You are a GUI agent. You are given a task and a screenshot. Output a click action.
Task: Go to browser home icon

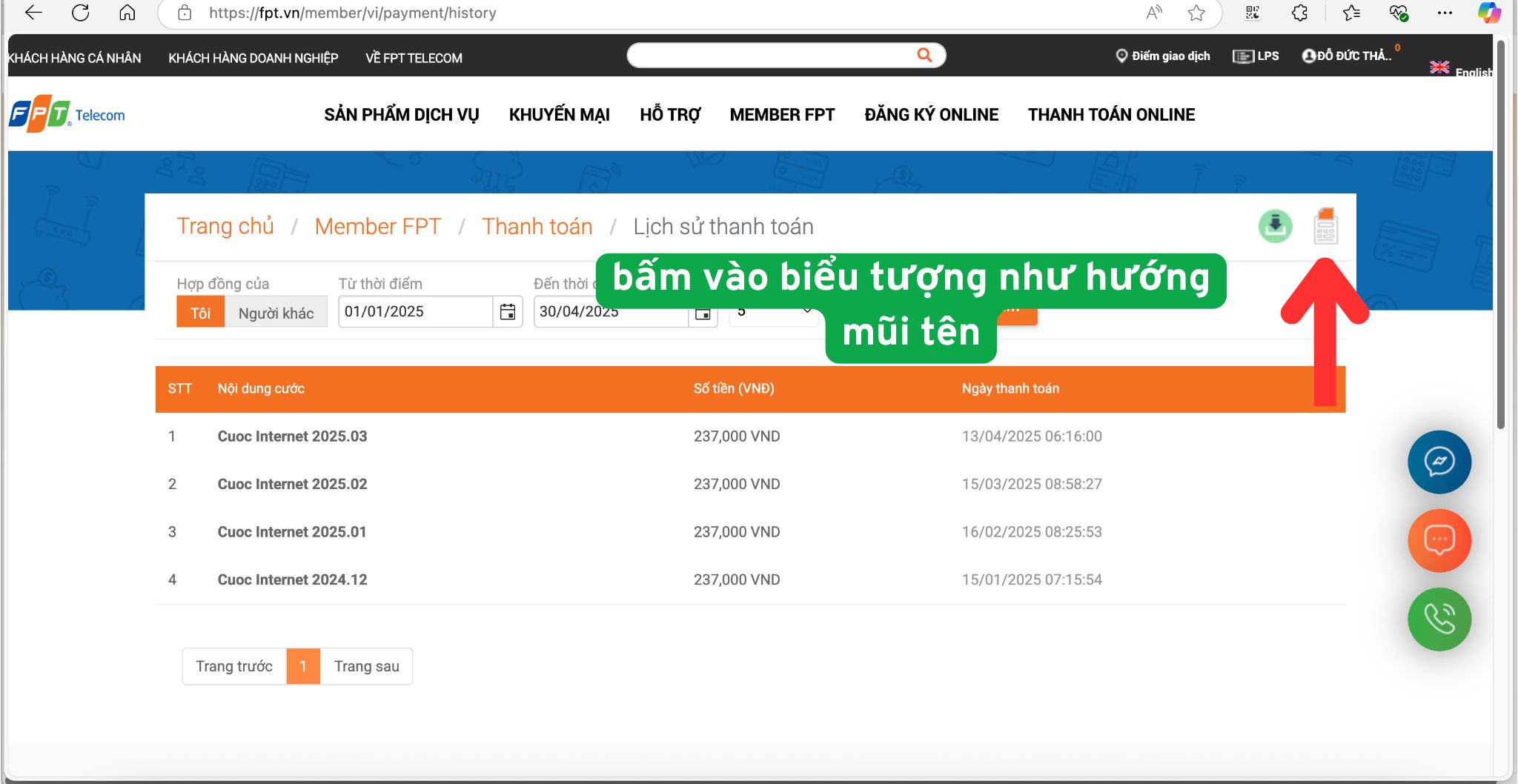click(127, 13)
